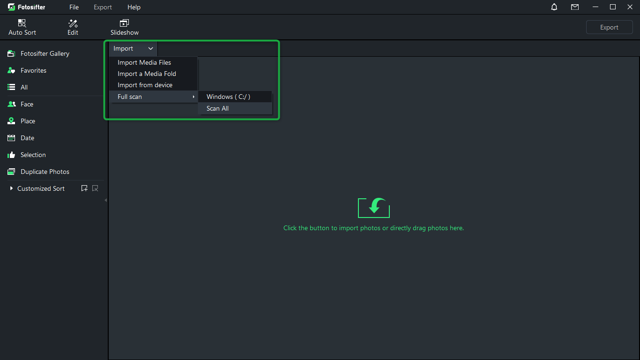The width and height of the screenshot is (640, 360).
Task: Open the Full scan submenu arrow
Action: (193, 97)
